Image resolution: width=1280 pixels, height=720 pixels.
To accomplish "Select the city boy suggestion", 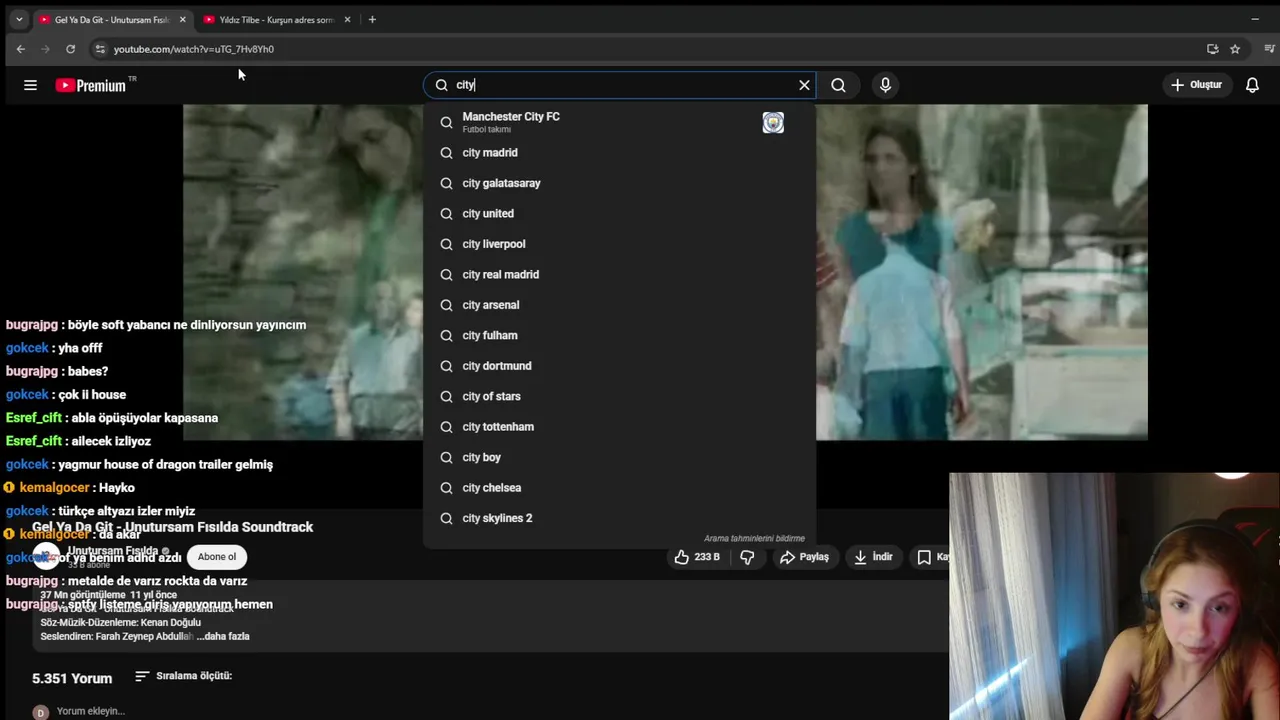I will point(618,458).
